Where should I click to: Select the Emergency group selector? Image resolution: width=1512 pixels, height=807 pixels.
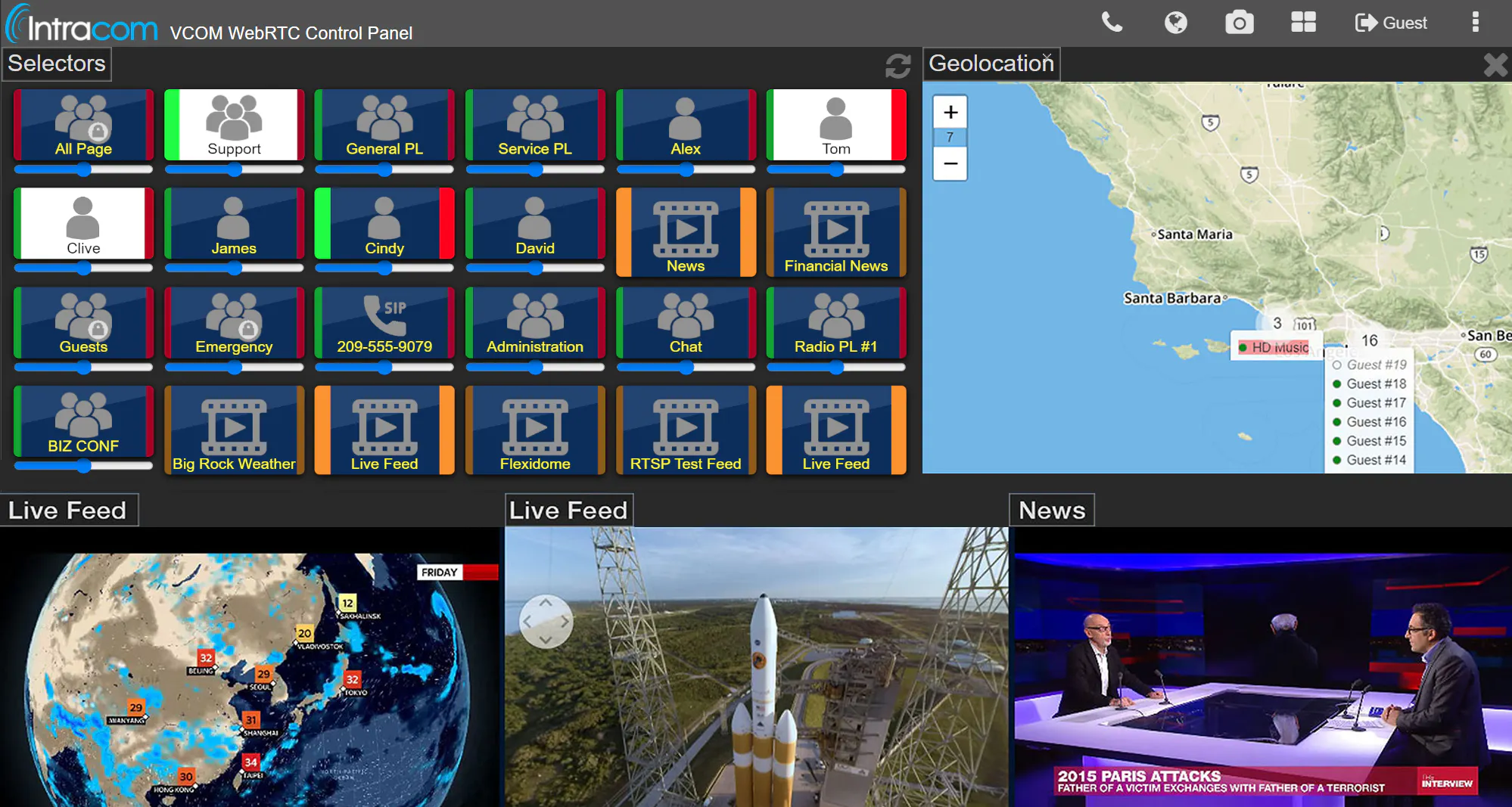click(234, 323)
